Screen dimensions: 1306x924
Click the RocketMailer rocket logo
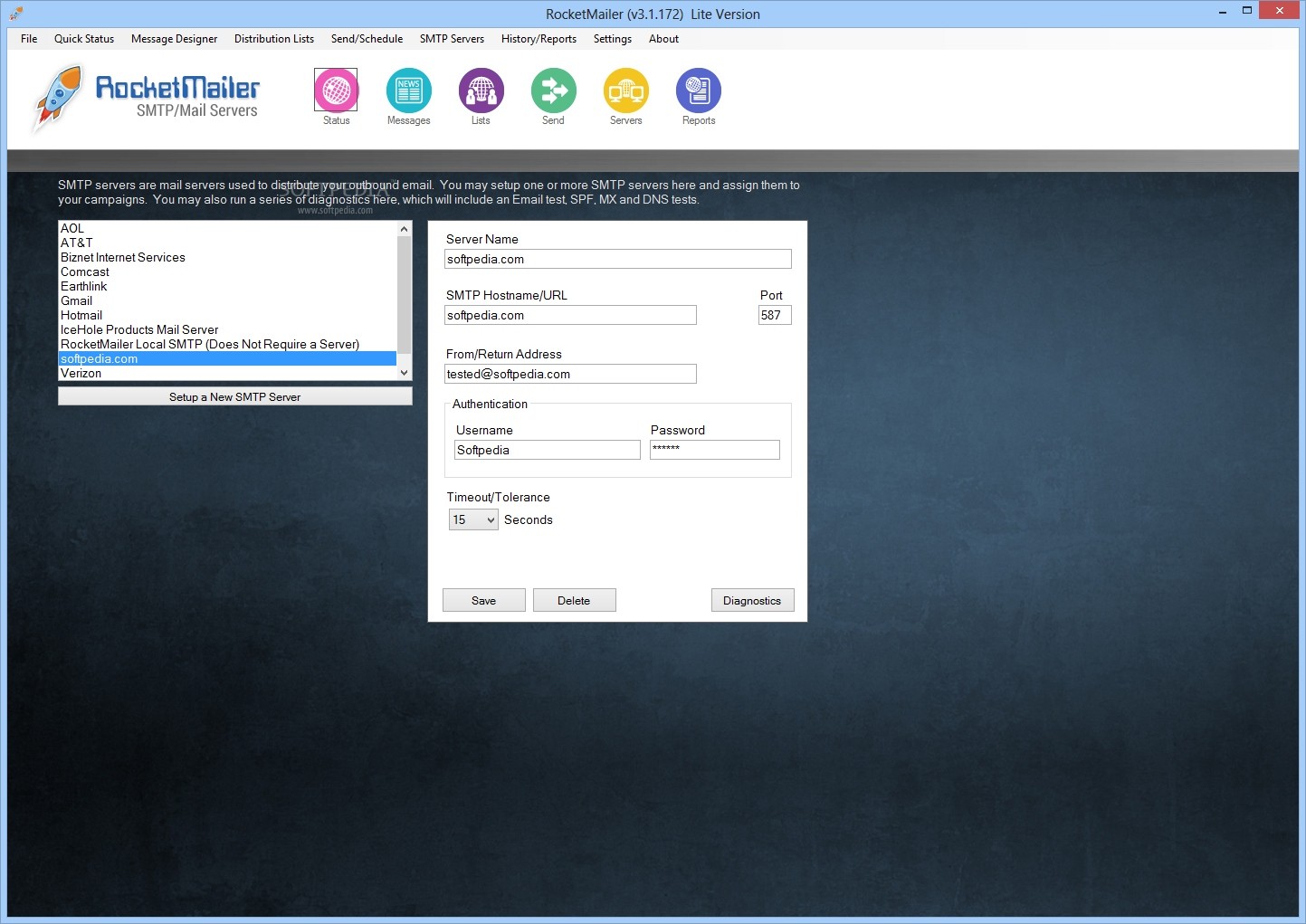[58, 98]
